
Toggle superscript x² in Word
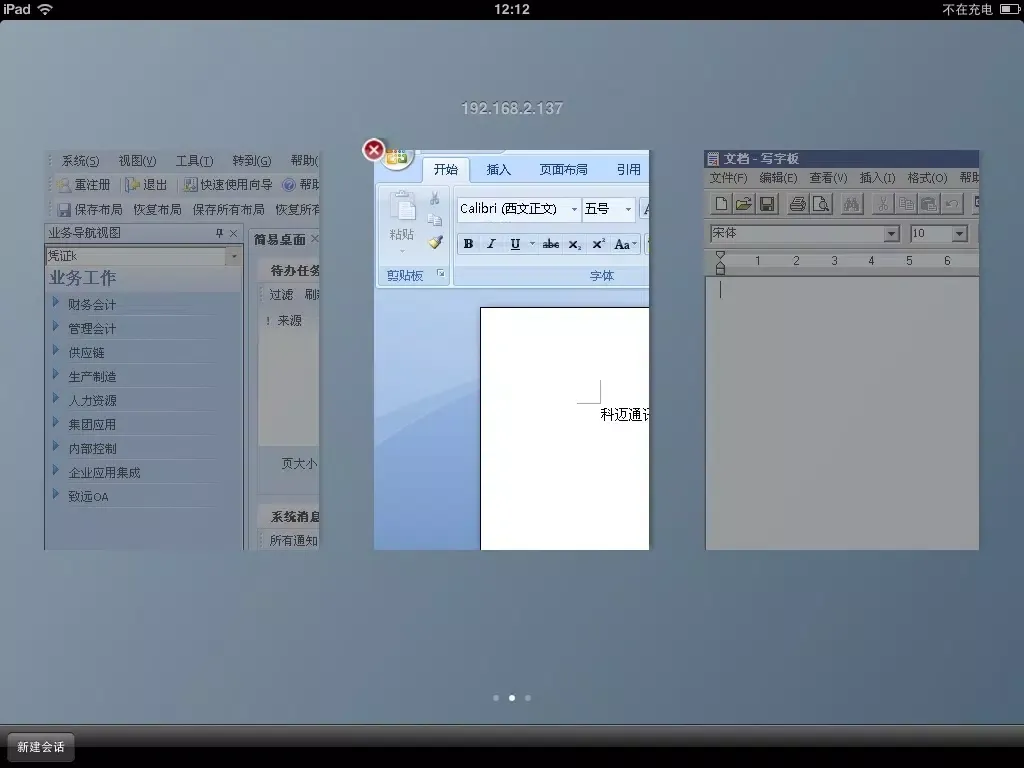598,244
